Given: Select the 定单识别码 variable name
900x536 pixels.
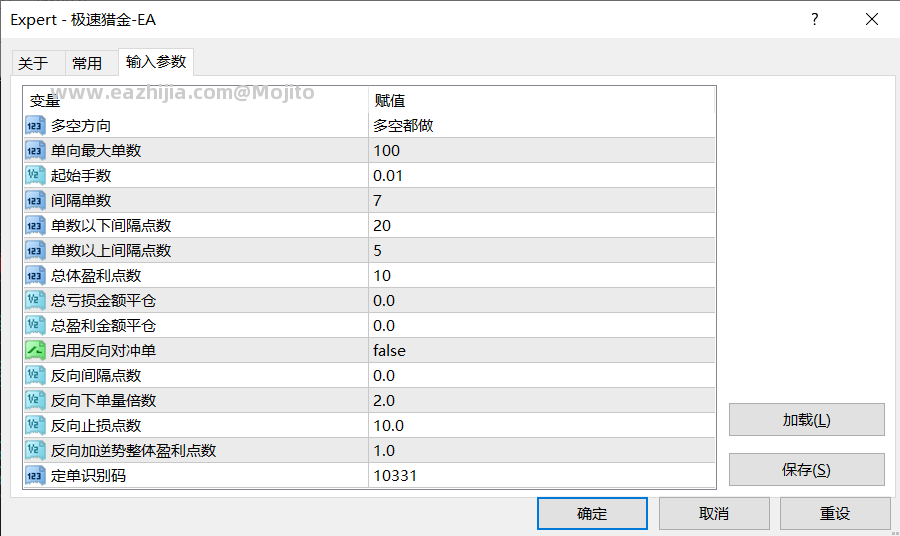Looking at the screenshot, I should click(88, 475).
